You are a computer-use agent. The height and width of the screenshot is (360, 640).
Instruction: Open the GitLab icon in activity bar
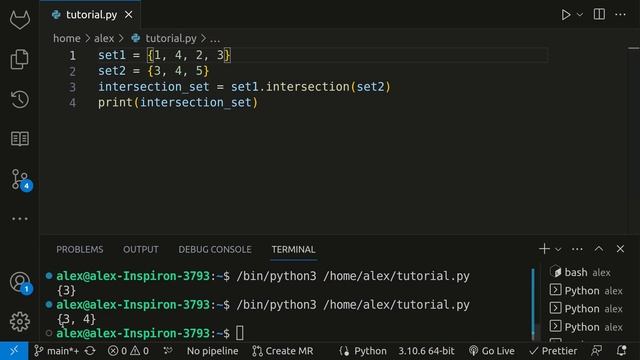[20, 19]
